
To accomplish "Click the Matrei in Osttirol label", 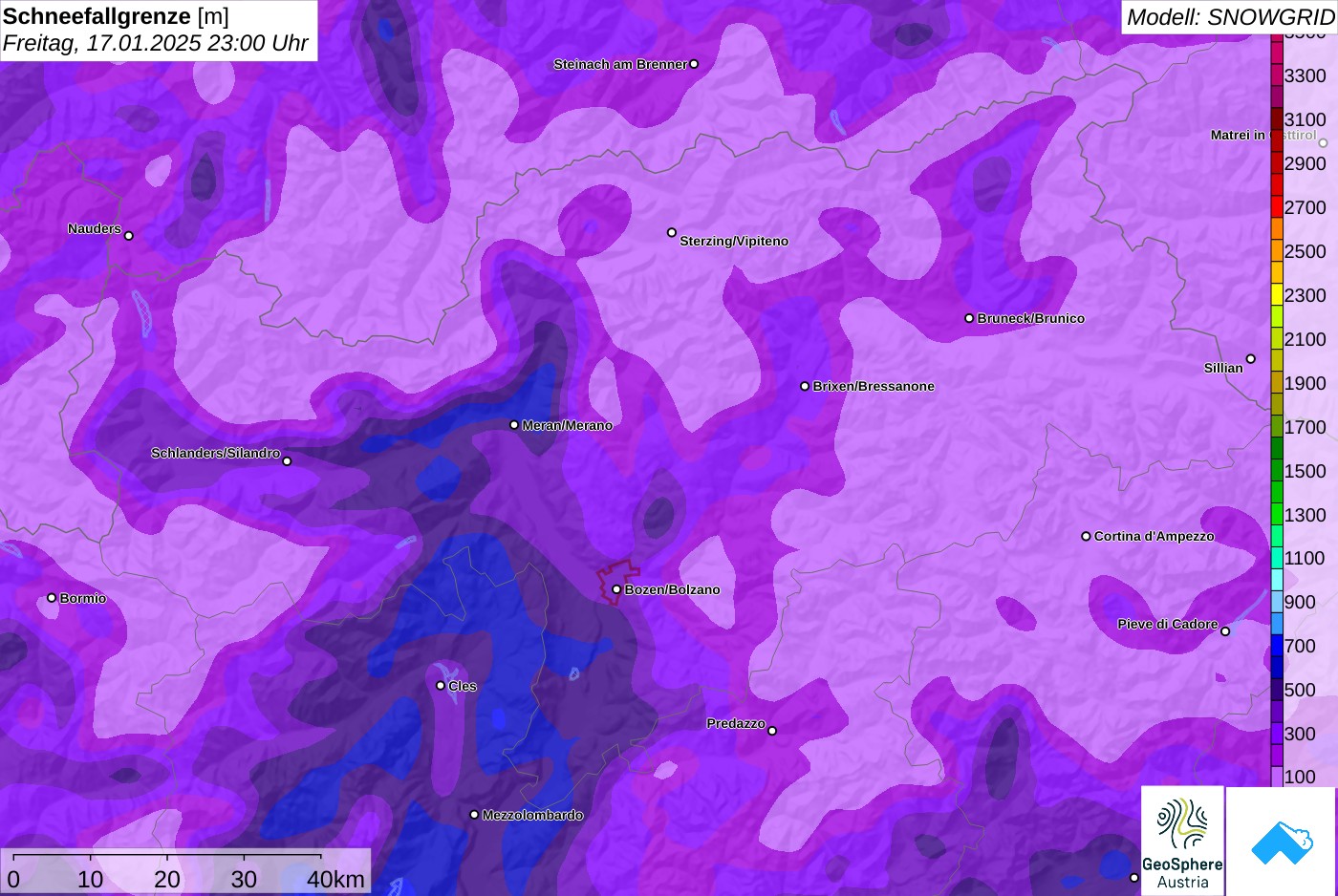I will coord(1263,136).
